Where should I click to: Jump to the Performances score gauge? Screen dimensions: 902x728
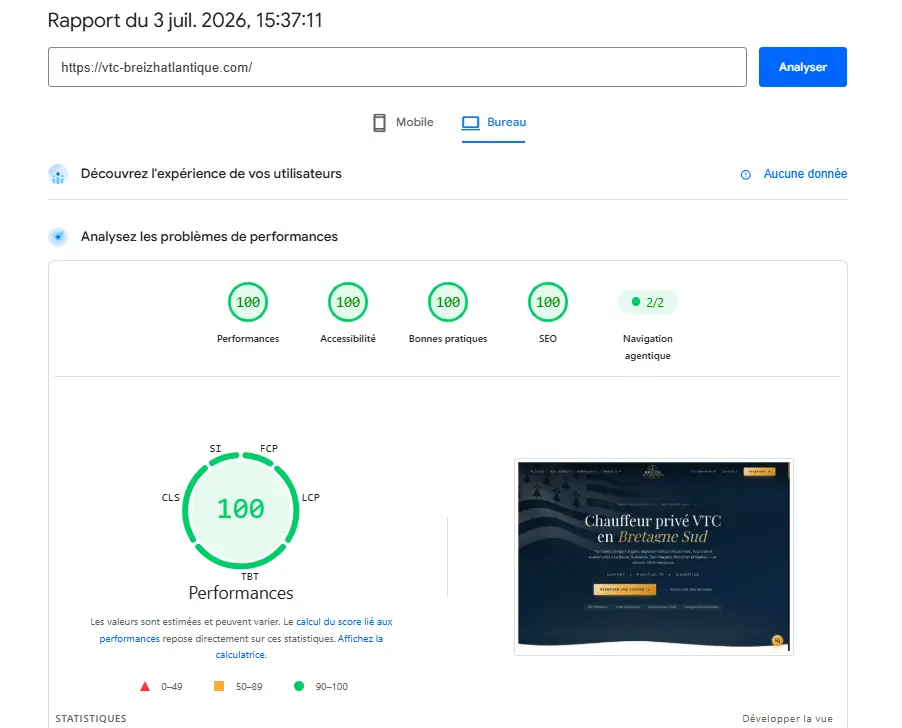248,302
